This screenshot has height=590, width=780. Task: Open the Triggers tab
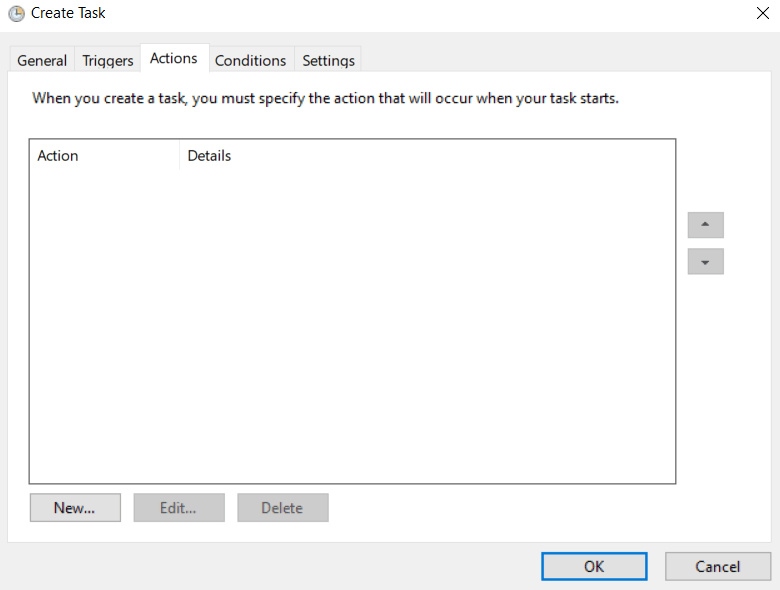[108, 61]
